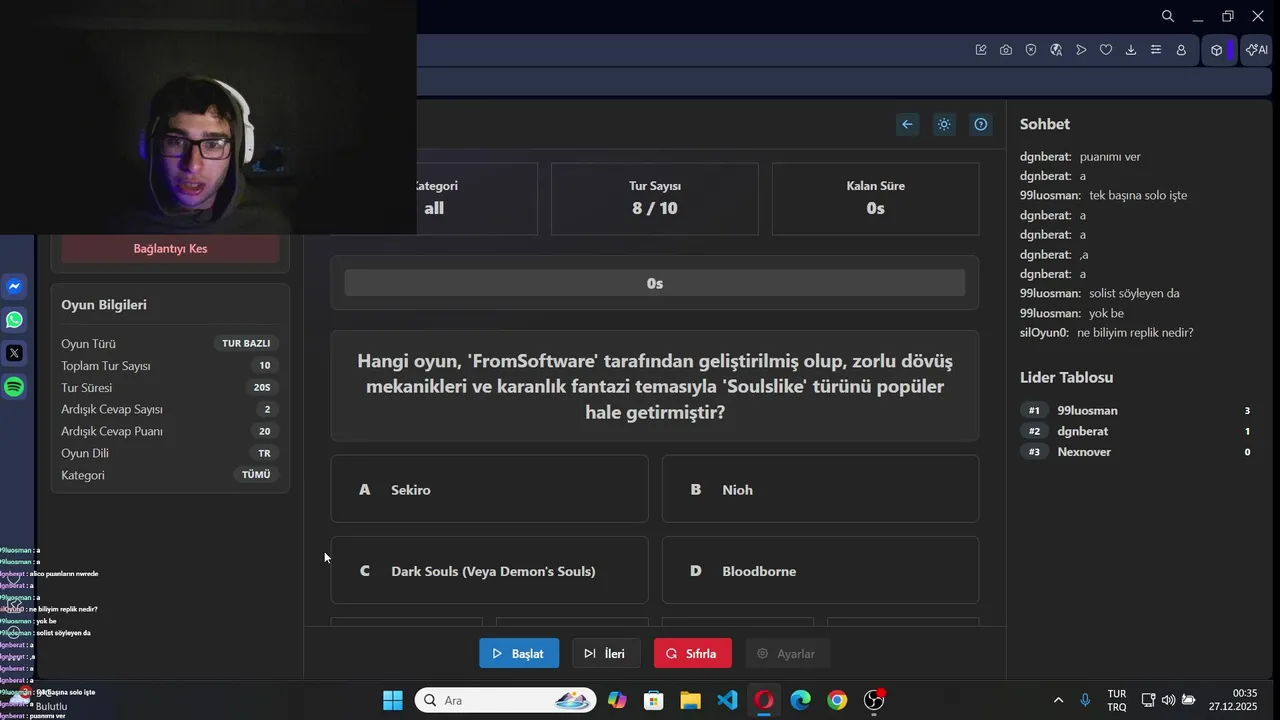Open the Windows Start menu
This screenshot has height=720, width=1280.
pos(393,700)
